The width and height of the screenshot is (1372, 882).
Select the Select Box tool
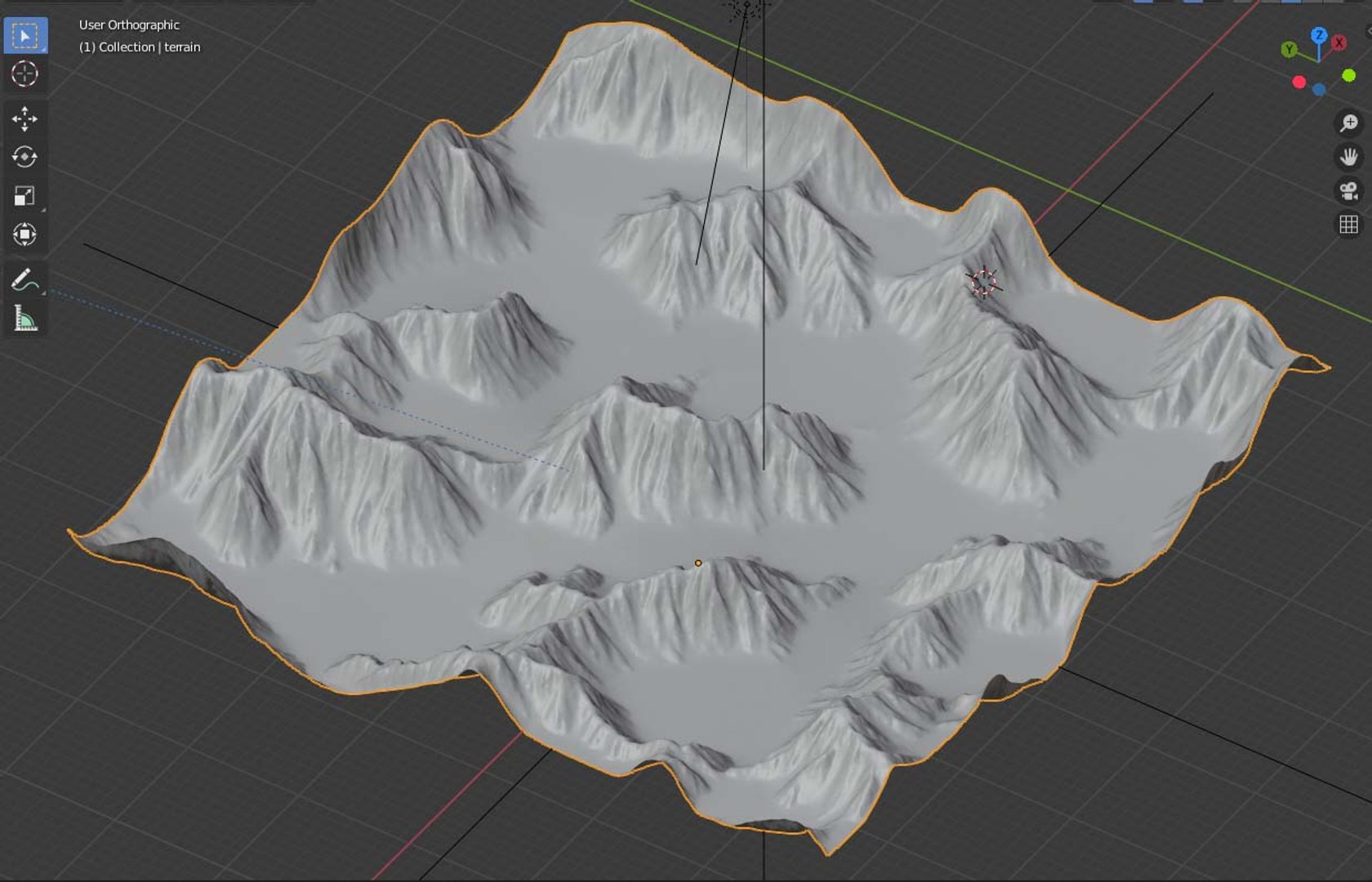(x=25, y=36)
